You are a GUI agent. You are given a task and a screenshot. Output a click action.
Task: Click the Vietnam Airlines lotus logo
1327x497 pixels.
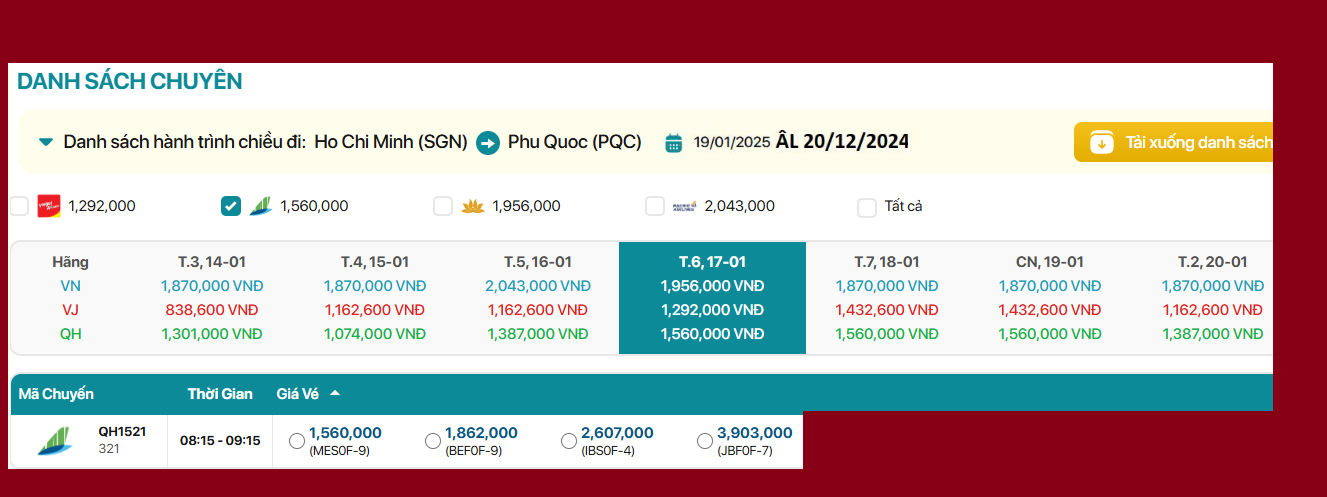coord(473,206)
